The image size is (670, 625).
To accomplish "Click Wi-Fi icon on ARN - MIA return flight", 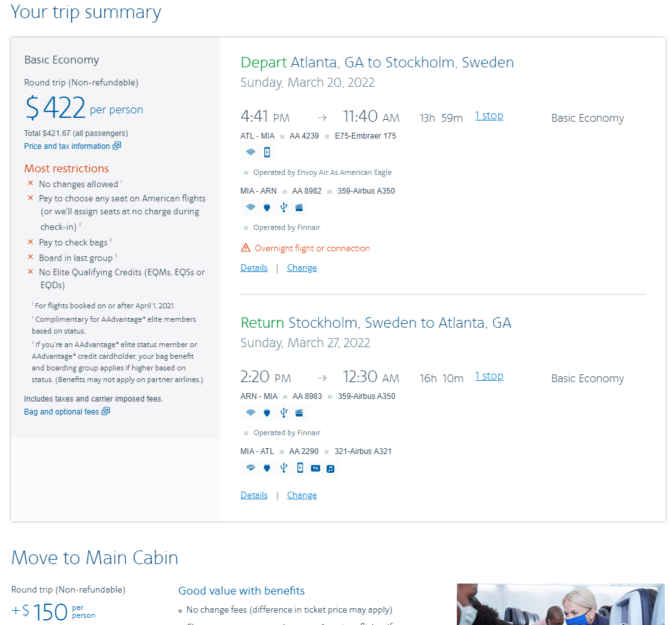I will tap(251, 413).
